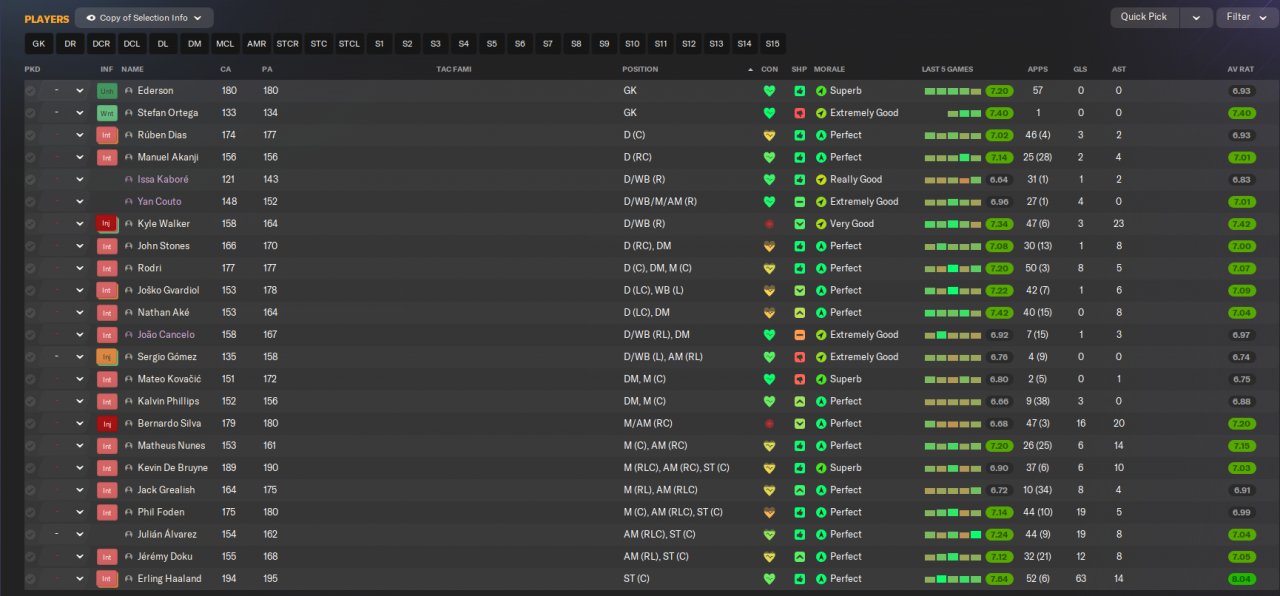Viewport: 1280px width, 596px height.
Task: Toggle Ederson's picked checkmark
Action: pyautogui.click(x=30, y=91)
